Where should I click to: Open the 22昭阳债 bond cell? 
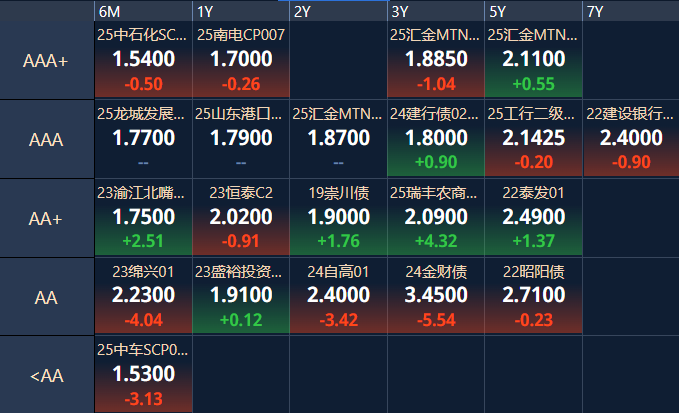(533, 296)
